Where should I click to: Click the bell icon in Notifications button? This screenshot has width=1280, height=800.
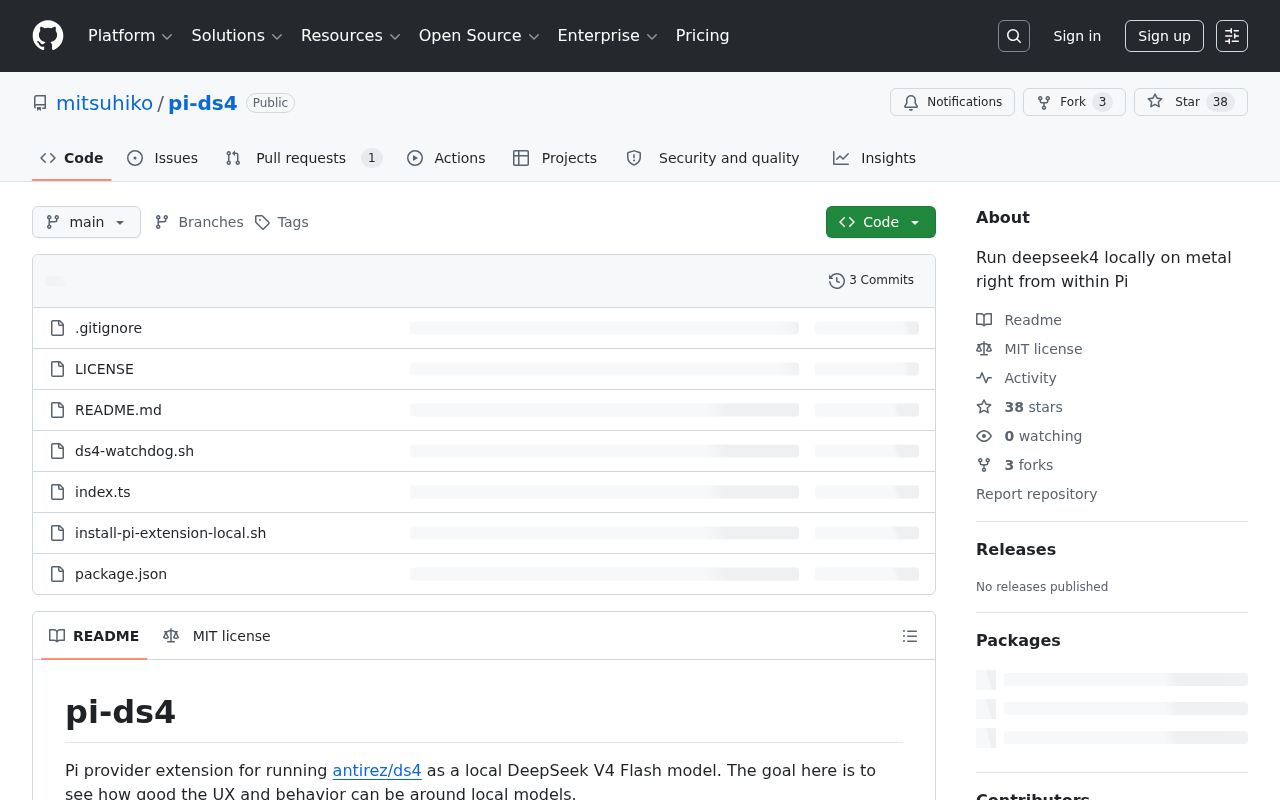911,102
